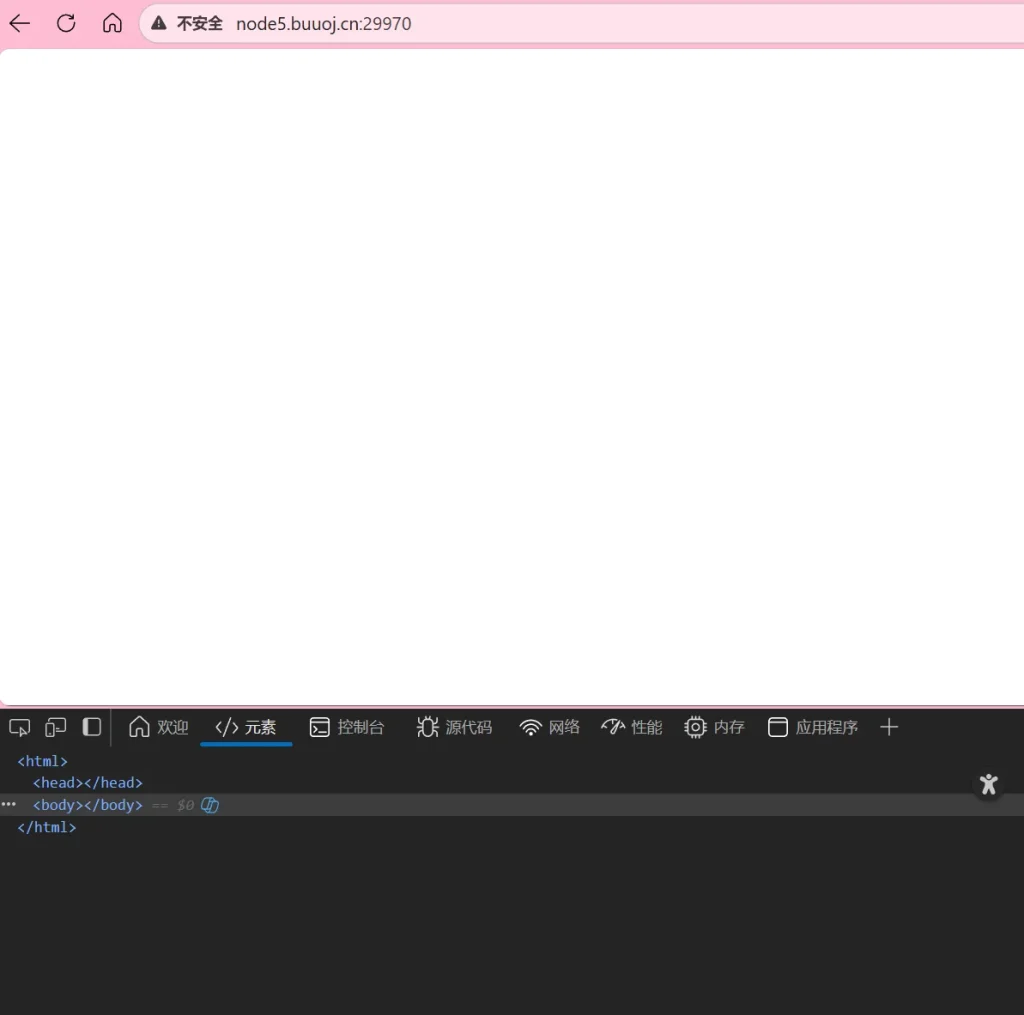The height and width of the screenshot is (1015, 1024).
Task: Go to the browser home page
Action: [113, 24]
